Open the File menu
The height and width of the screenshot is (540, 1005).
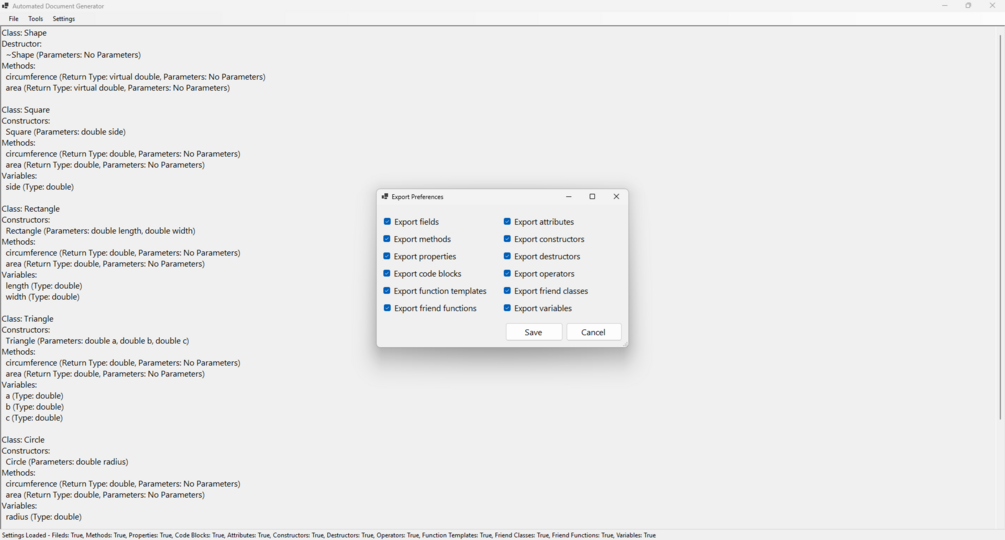click(x=13, y=19)
